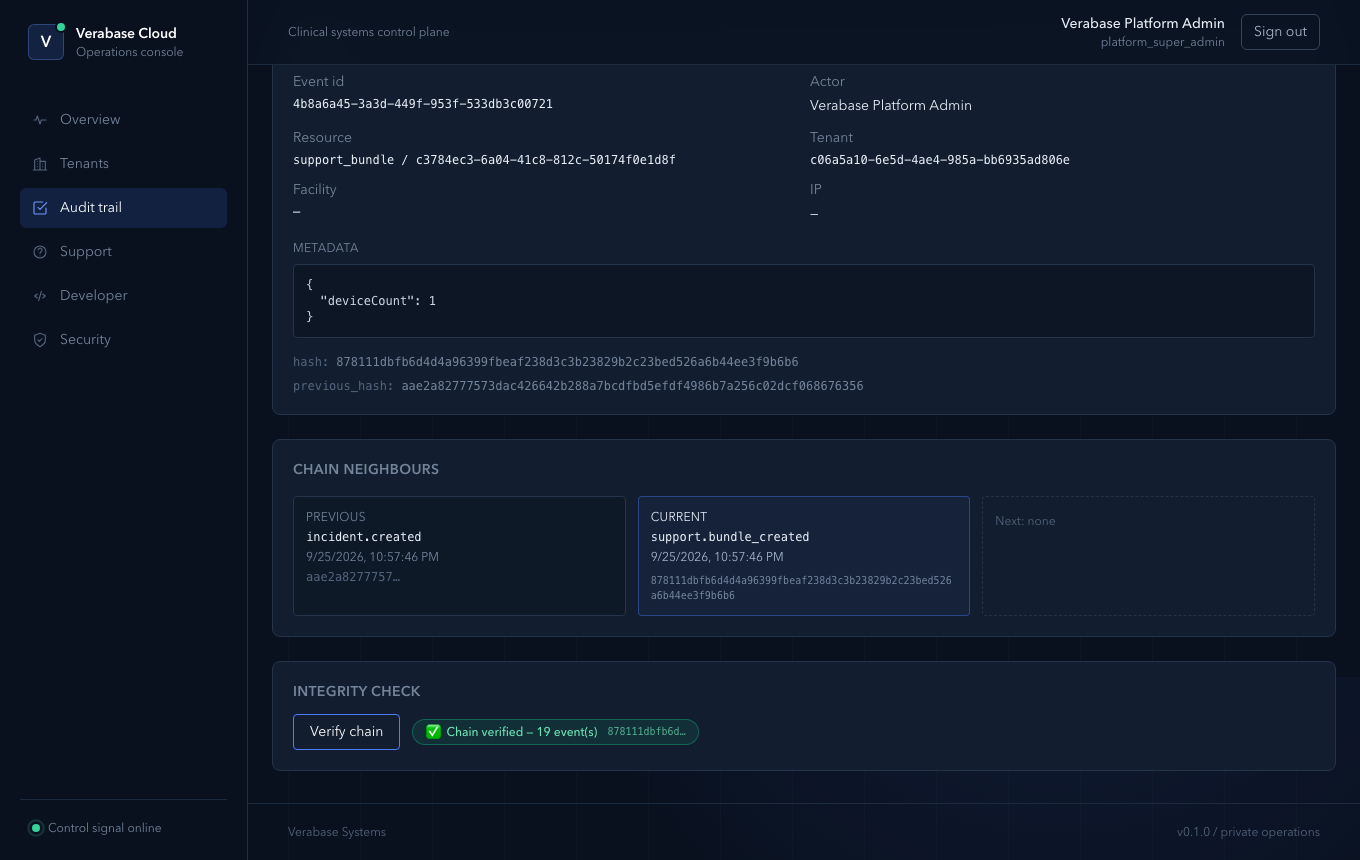Click 'Verabase Systems' footer text
This screenshot has height=860, width=1360.
point(337,832)
